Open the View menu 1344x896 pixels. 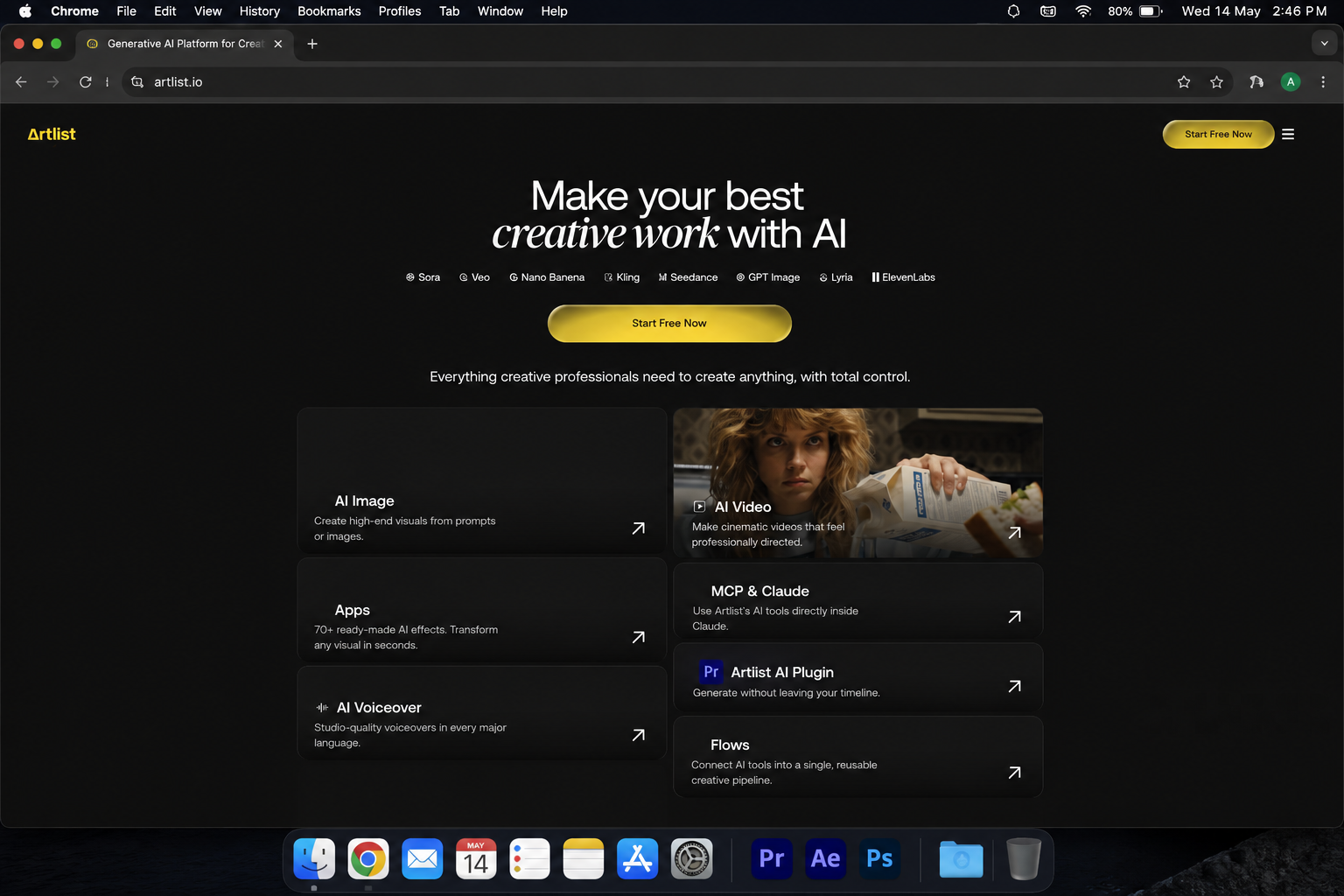tap(208, 11)
